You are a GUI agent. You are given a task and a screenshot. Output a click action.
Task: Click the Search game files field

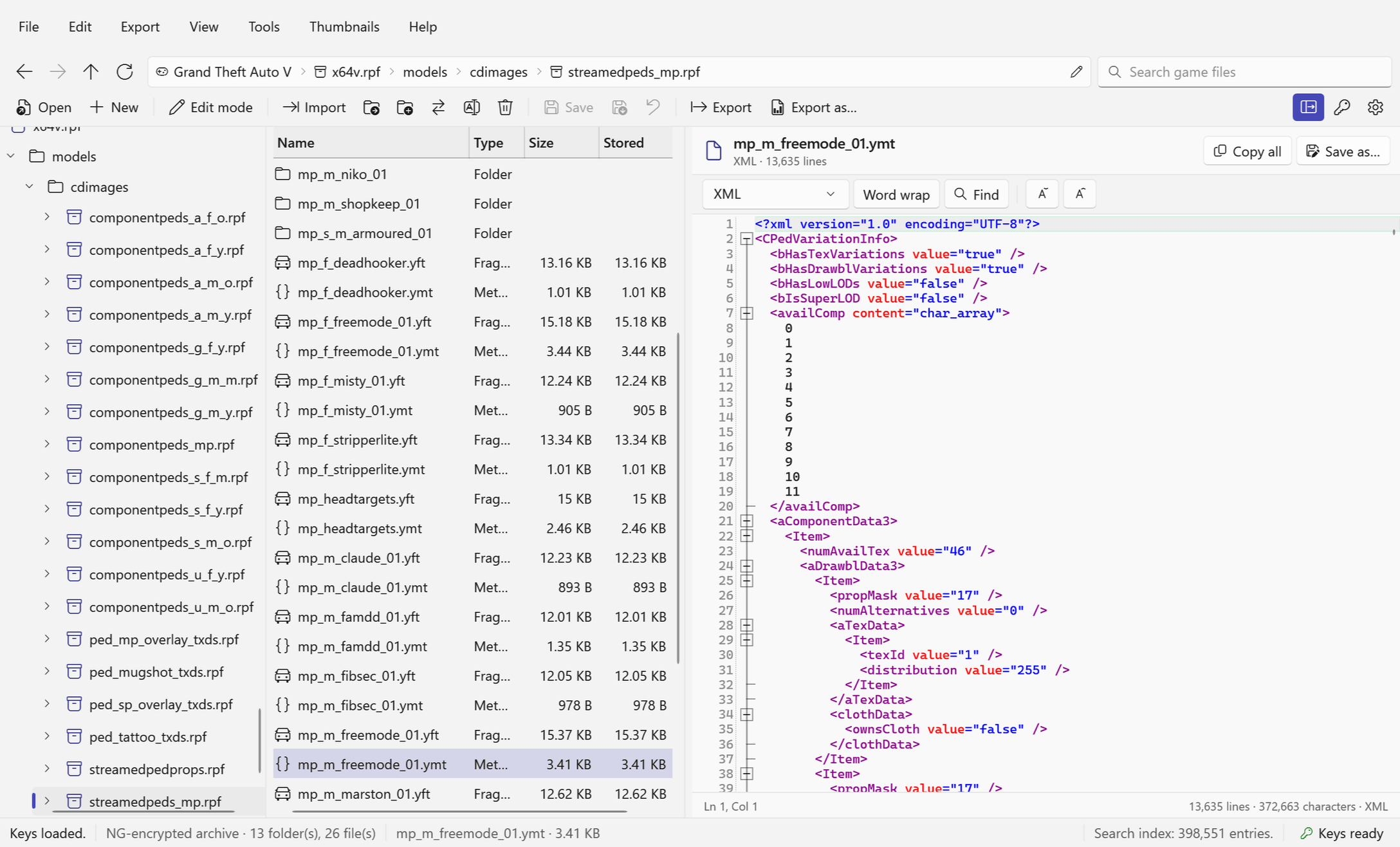click(x=1245, y=71)
